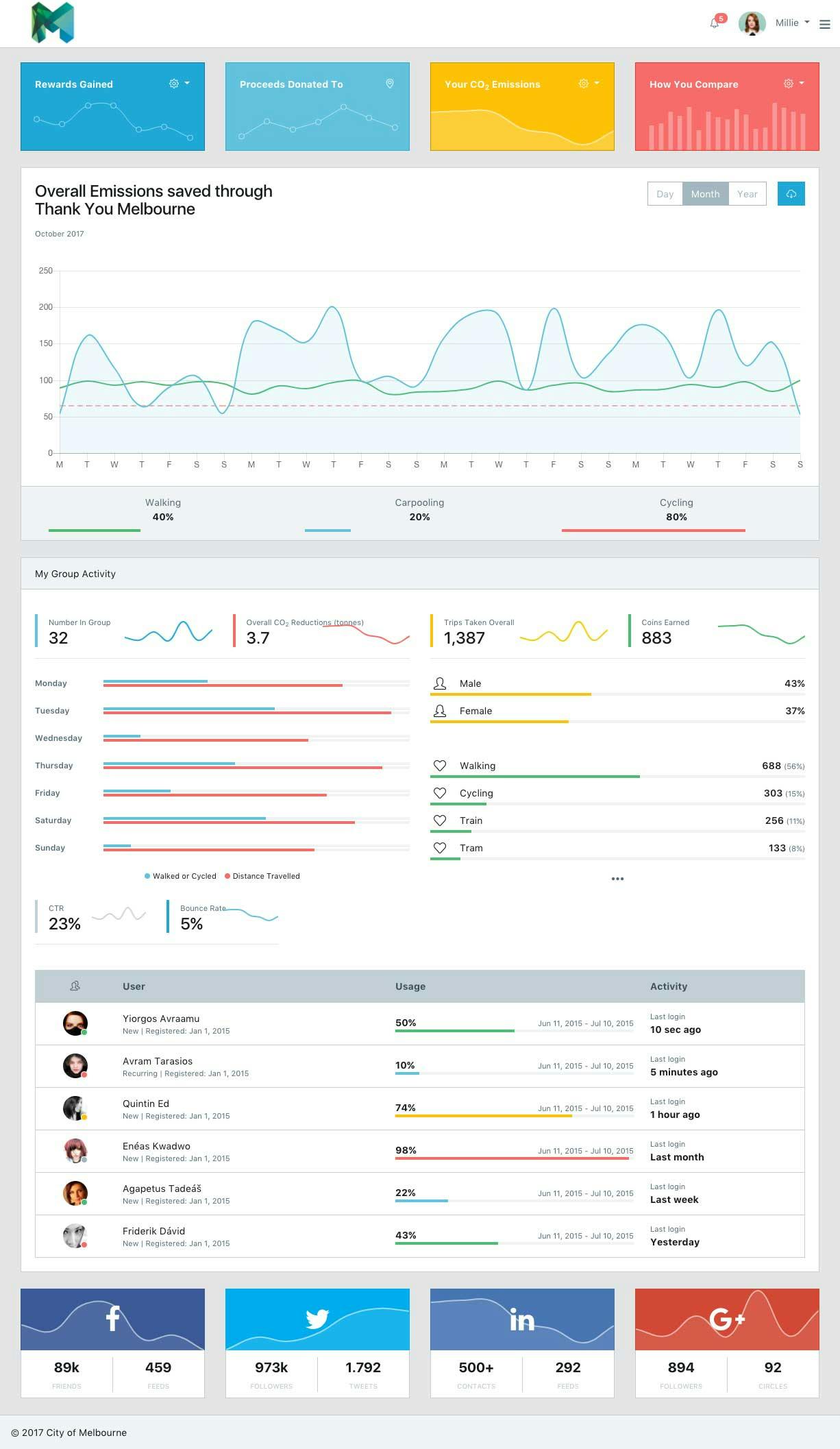840x1449 pixels.
Task: Open the Proceeds Donated To card
Action: click(x=317, y=106)
